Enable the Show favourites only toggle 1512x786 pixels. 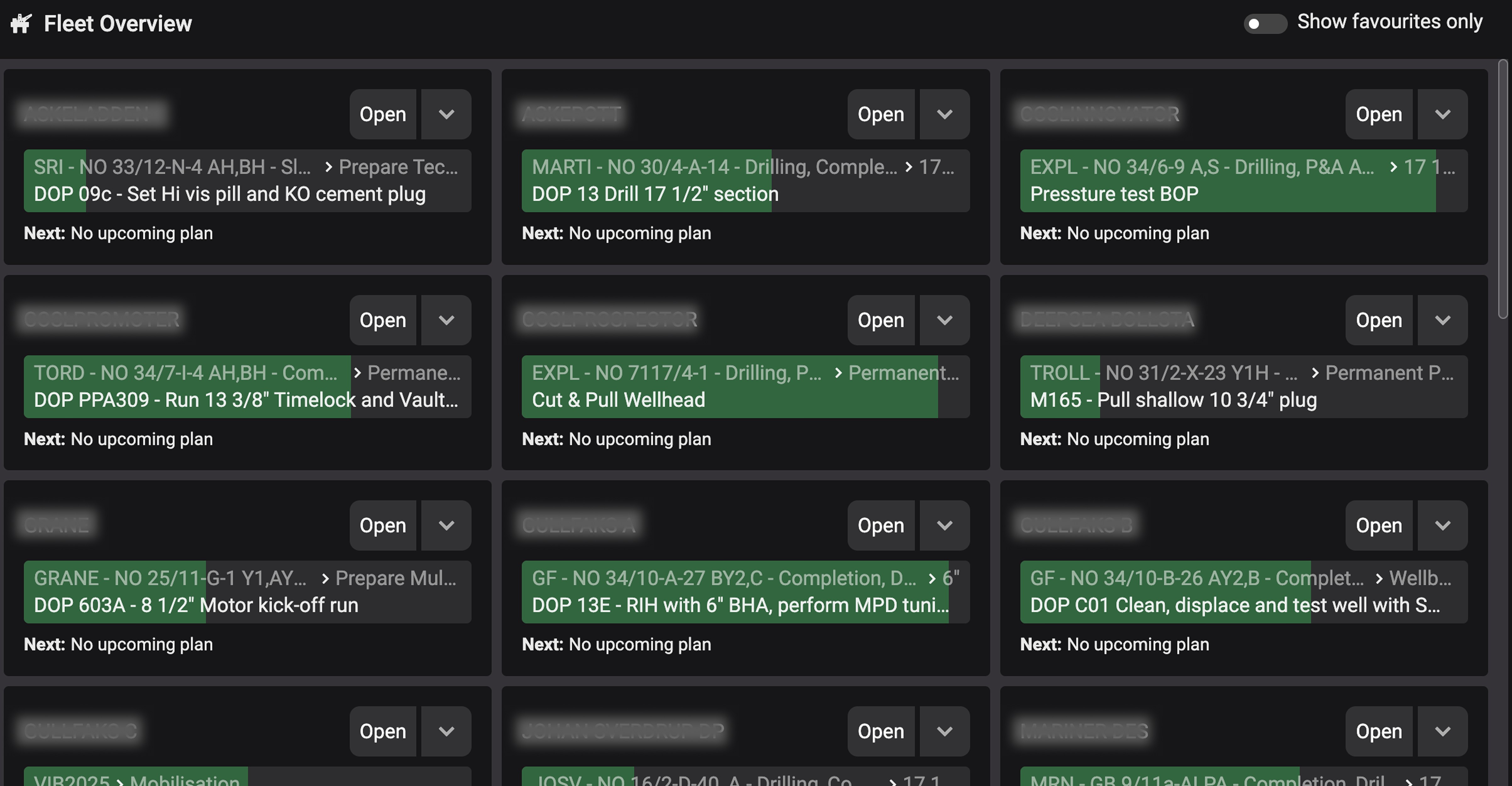click(1266, 24)
